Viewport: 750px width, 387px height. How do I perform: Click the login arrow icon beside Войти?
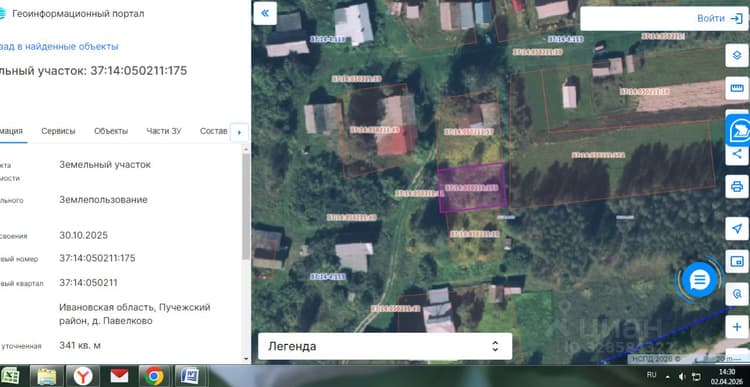[736, 19]
